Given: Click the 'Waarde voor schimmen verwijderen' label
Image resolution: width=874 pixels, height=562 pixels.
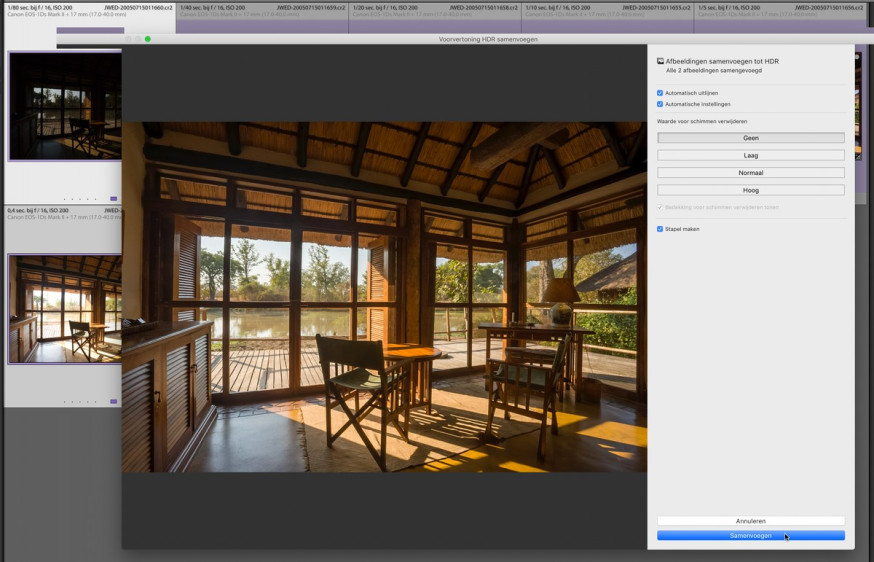Looking at the screenshot, I should tap(702, 121).
